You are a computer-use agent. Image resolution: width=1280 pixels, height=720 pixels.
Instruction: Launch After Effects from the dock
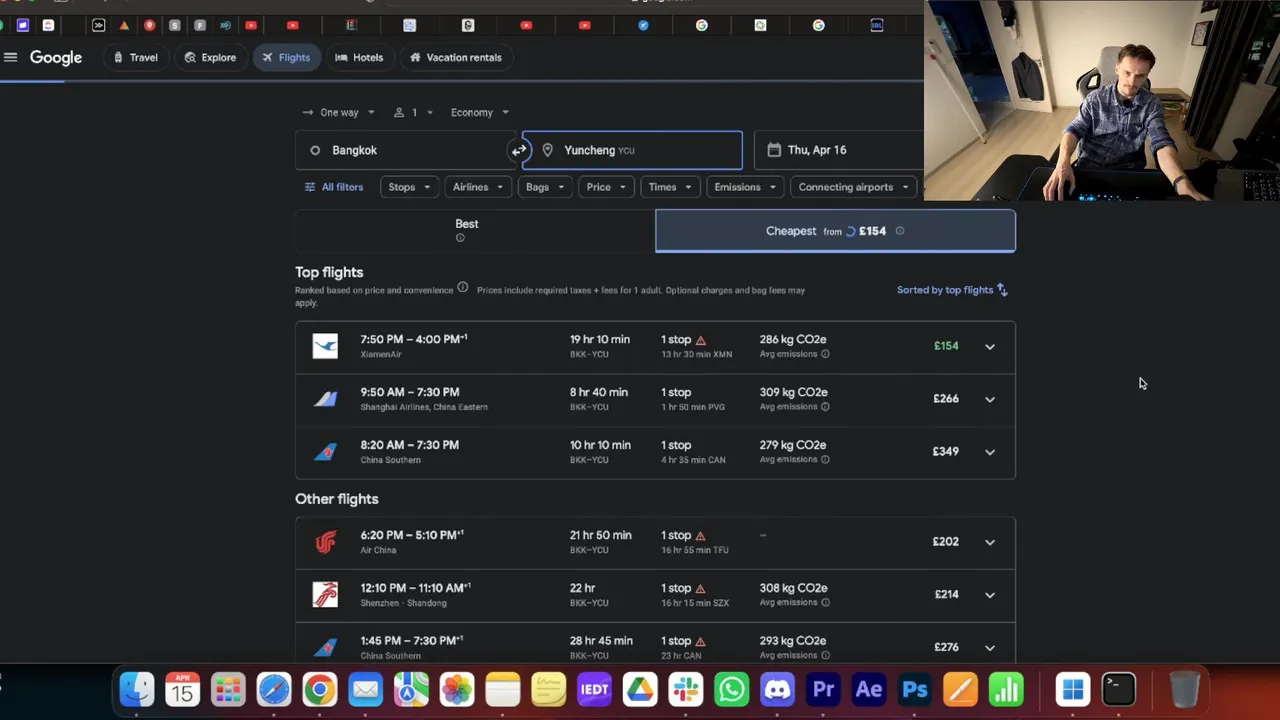point(869,689)
